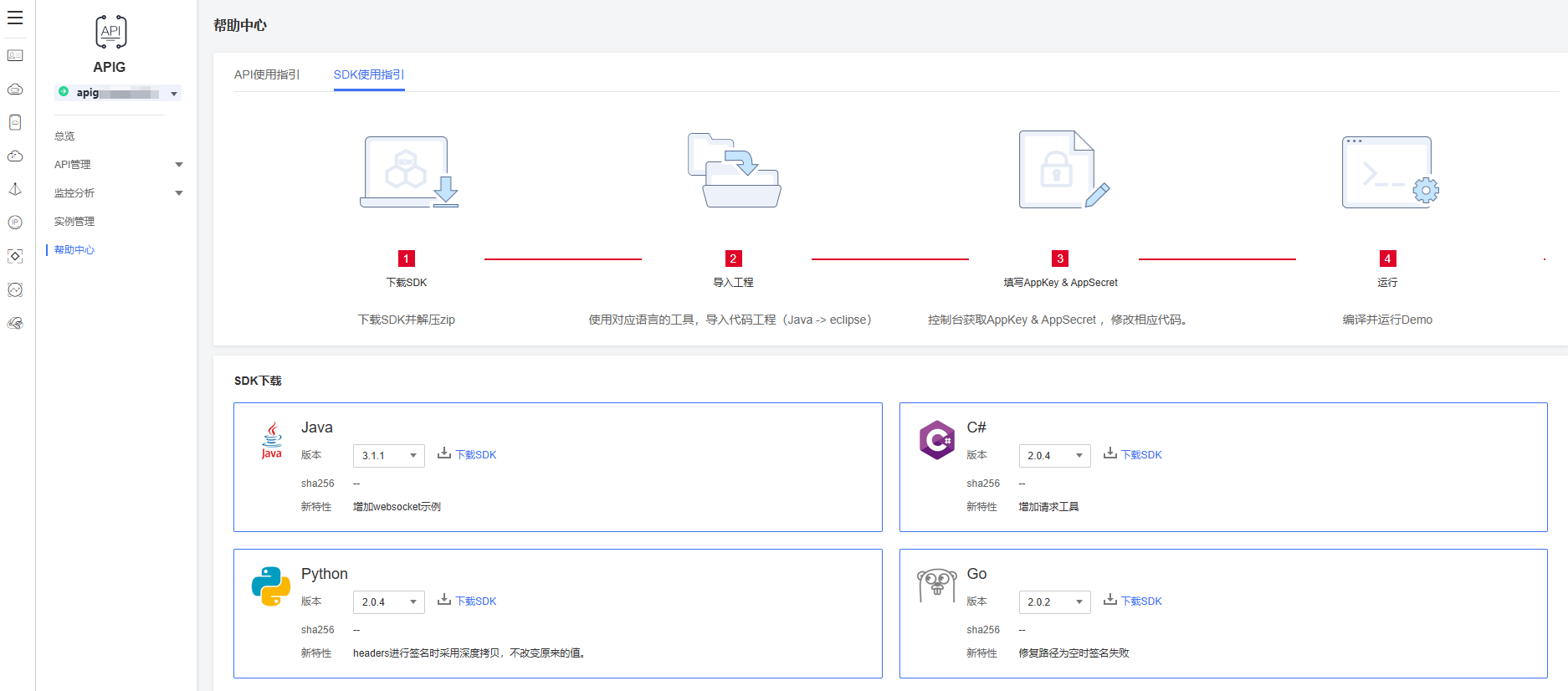The image size is (1568, 691).
Task: Click the C# download arrow icon
Action: coord(1110,453)
